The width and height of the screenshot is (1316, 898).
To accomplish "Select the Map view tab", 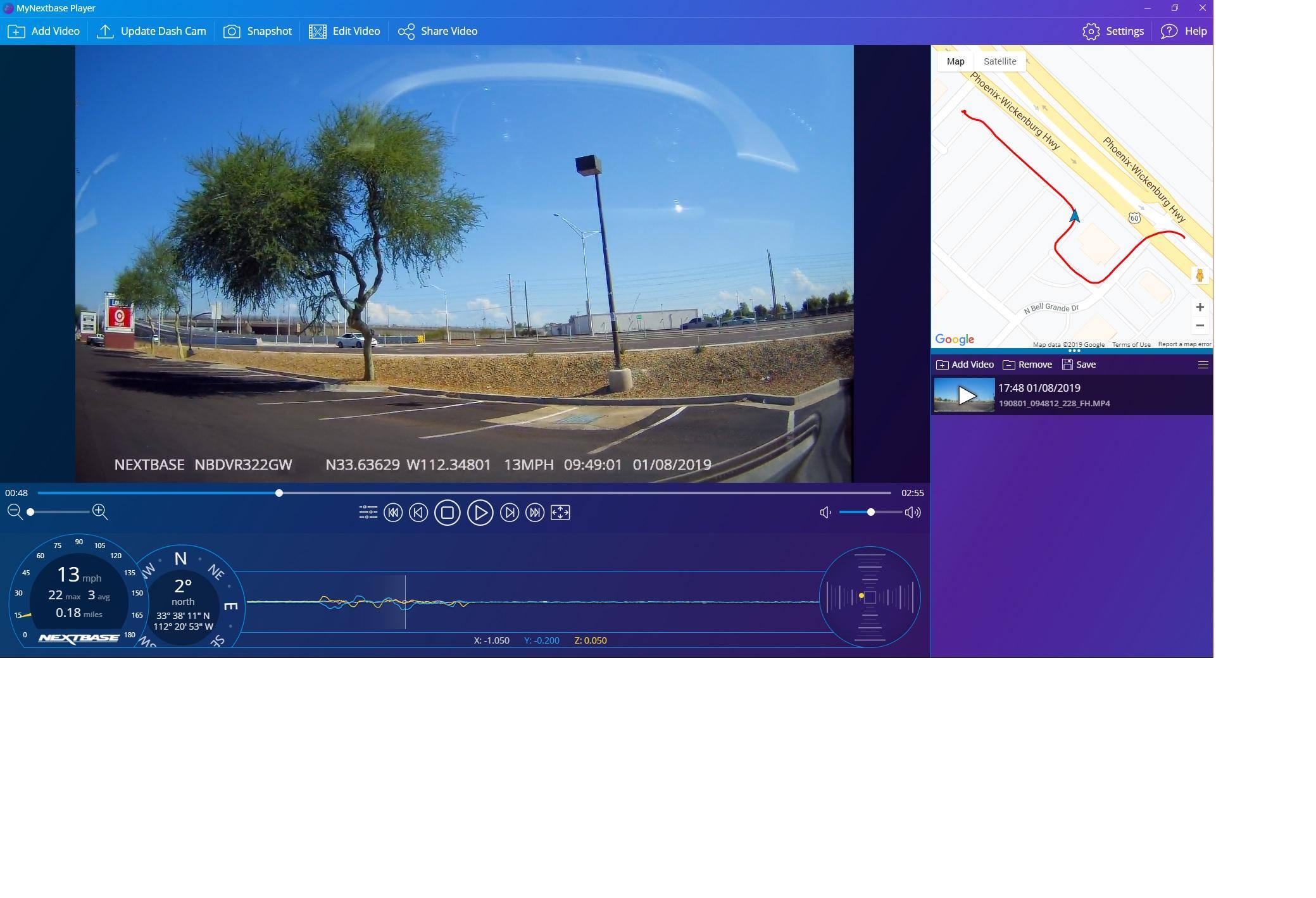I will [955, 61].
